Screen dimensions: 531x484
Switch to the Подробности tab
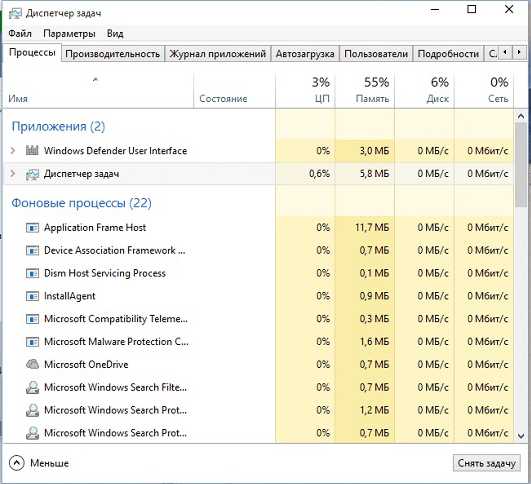448,54
